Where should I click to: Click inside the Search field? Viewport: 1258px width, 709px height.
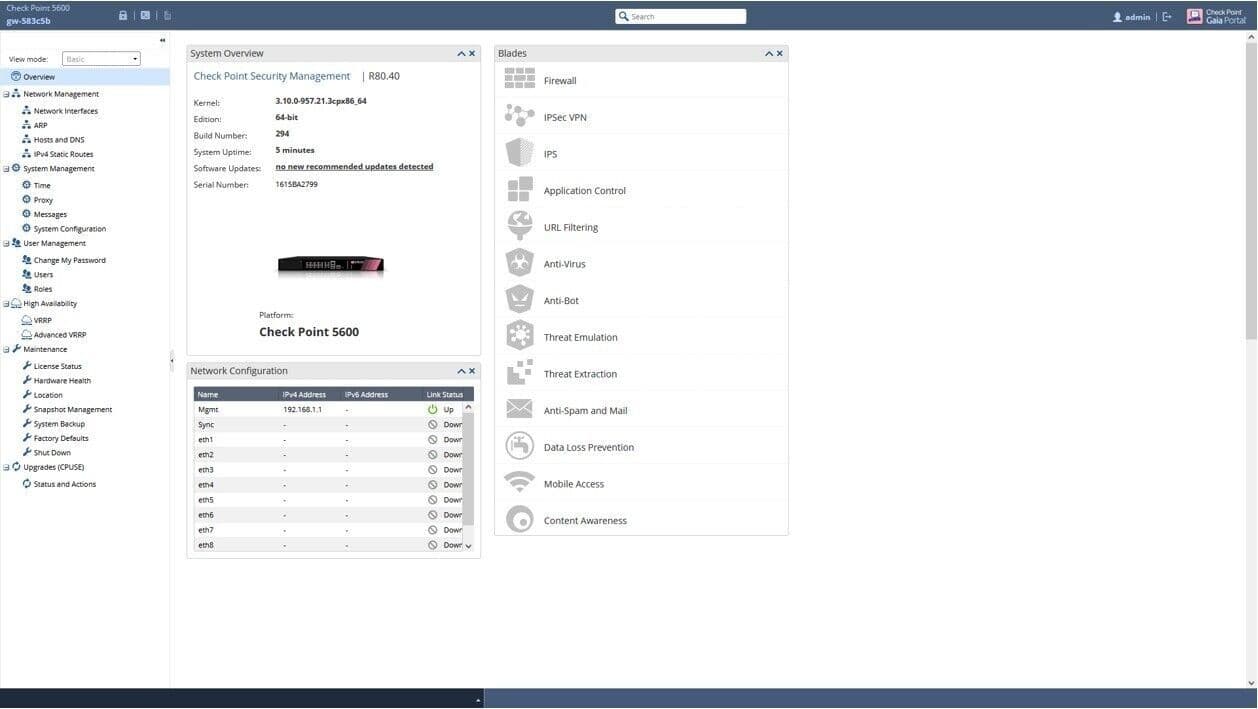tap(682, 15)
